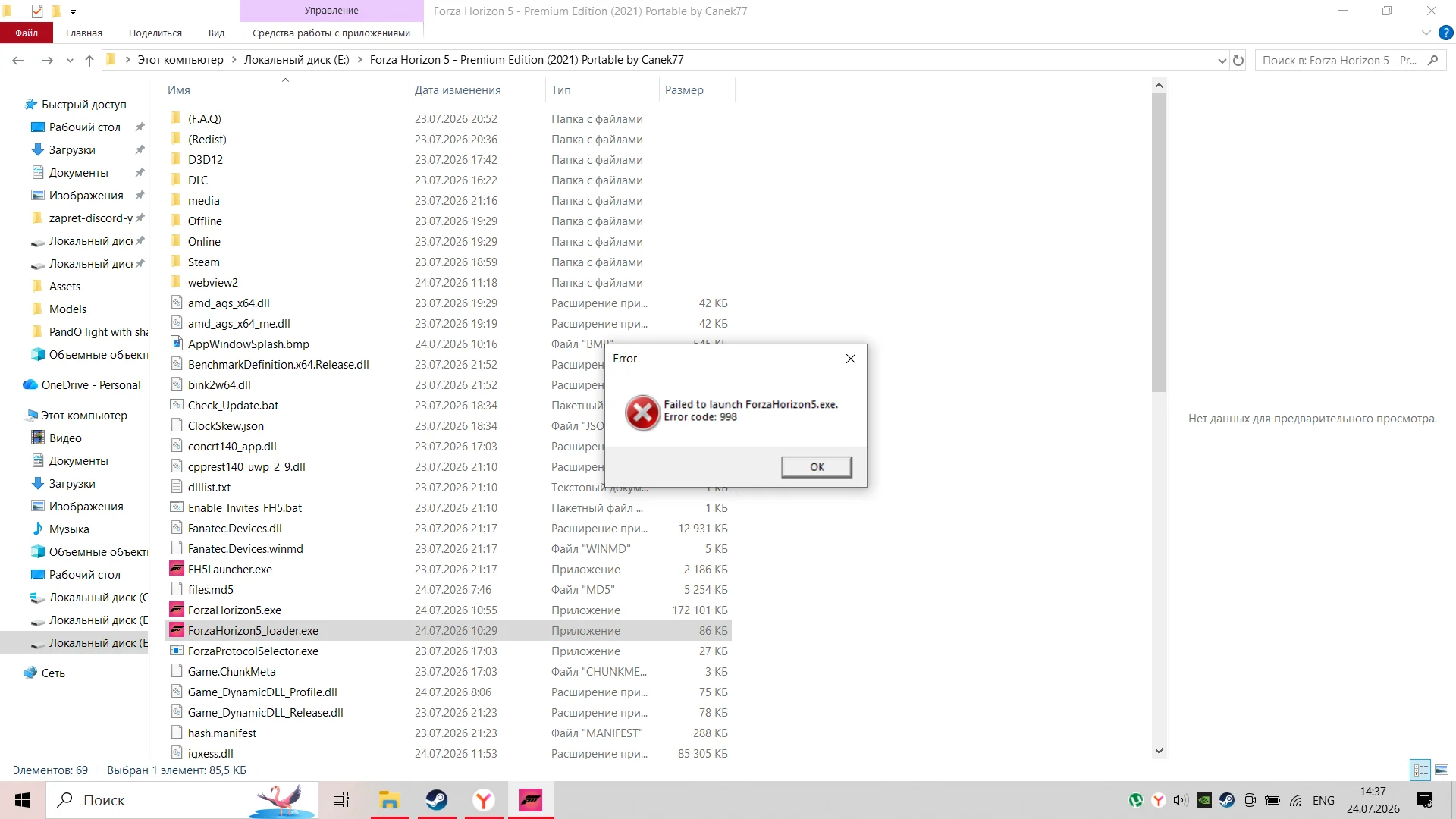Open the Поделиться ribbon tab
The image size is (1456, 819).
tap(155, 33)
